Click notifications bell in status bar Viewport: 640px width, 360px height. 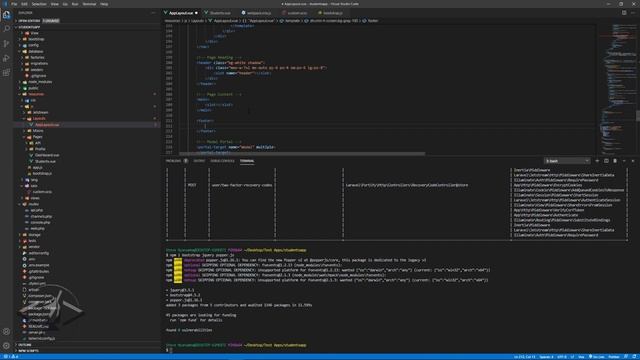634,357
